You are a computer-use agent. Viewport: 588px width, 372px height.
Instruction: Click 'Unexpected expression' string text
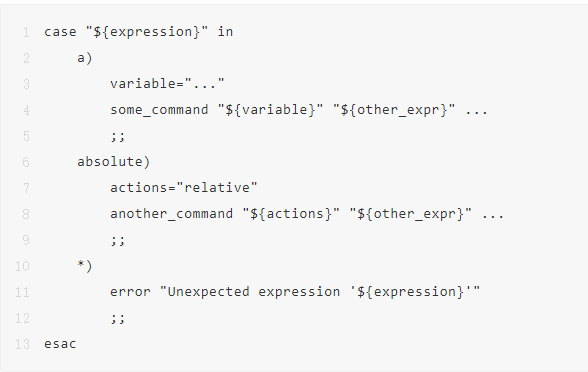coord(254,292)
